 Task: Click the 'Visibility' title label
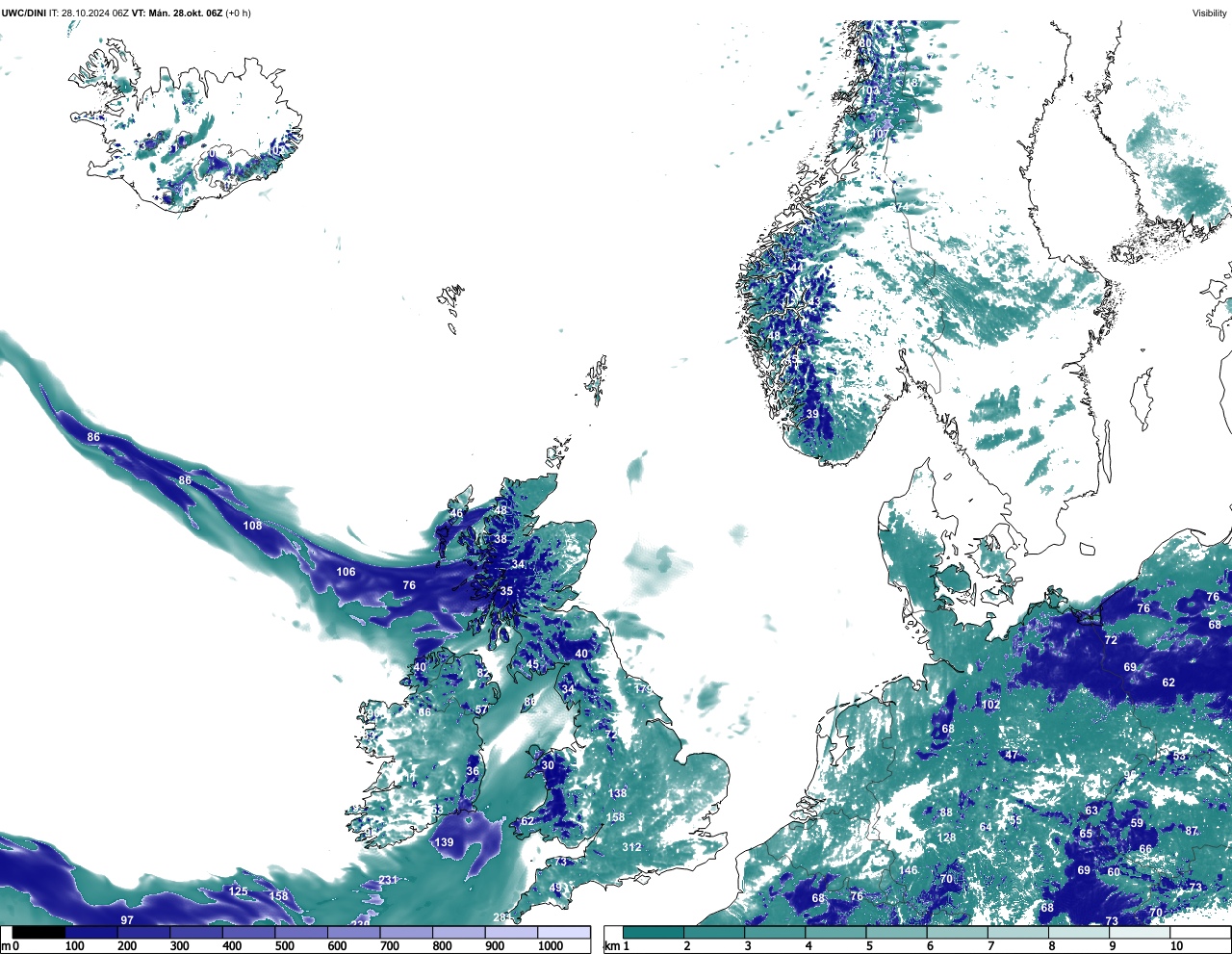pos(1210,13)
